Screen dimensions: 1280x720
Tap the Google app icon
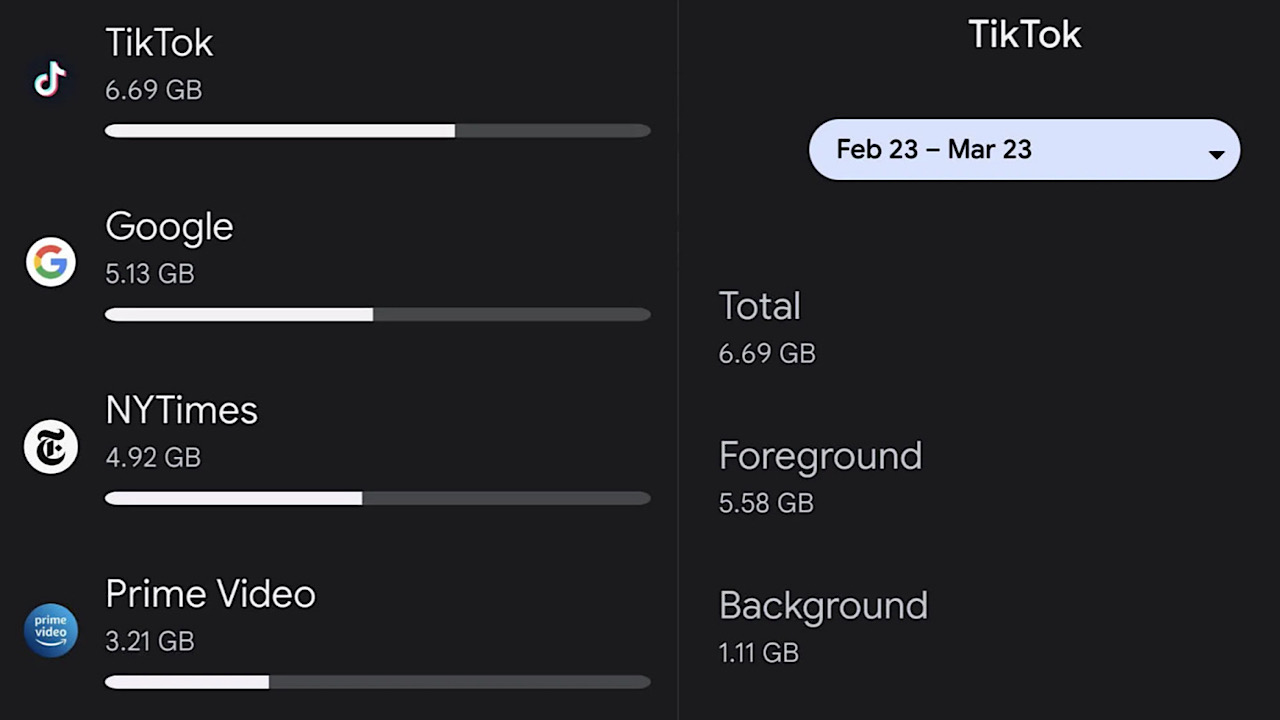[50, 263]
